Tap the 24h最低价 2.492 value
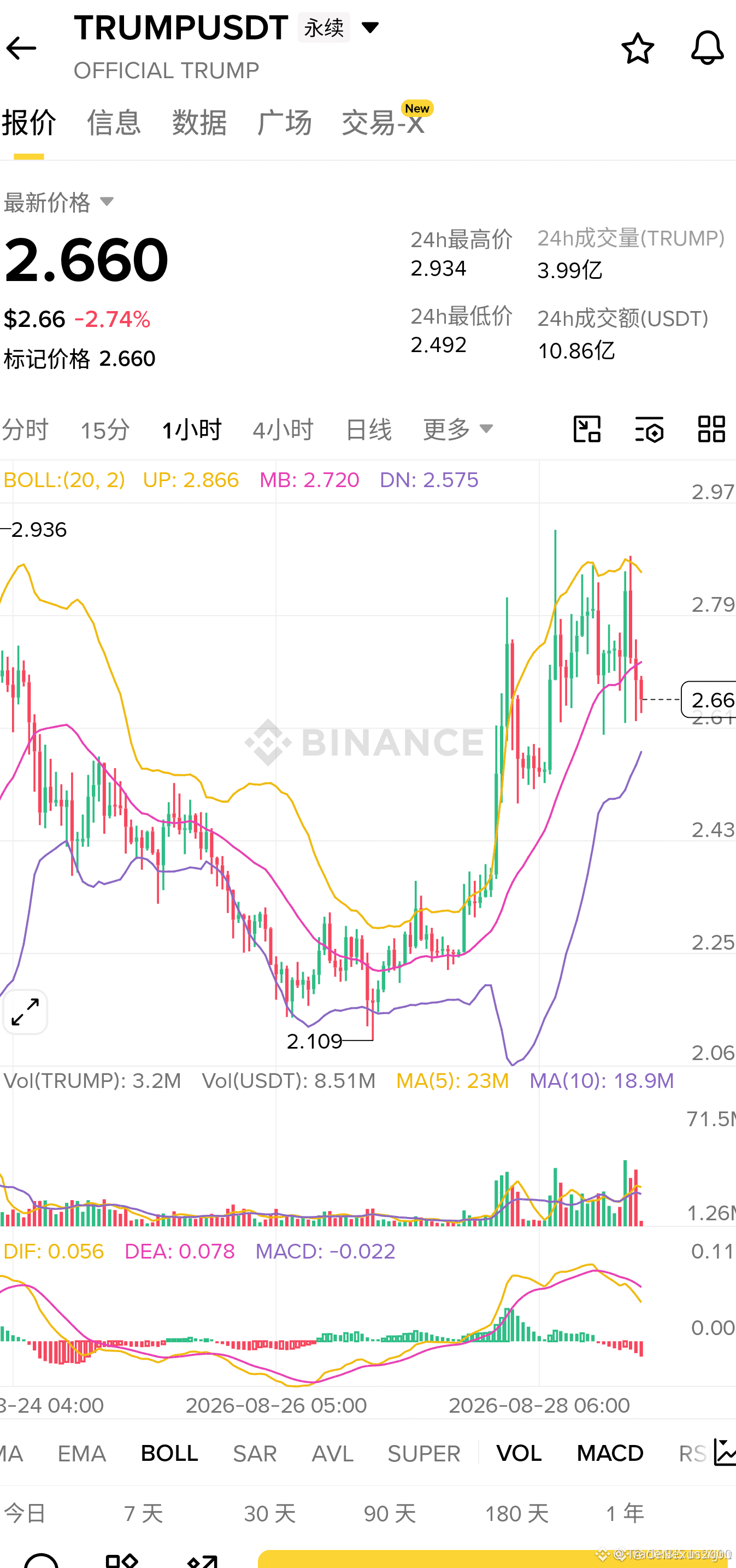The width and height of the screenshot is (736, 1568). pos(438,345)
